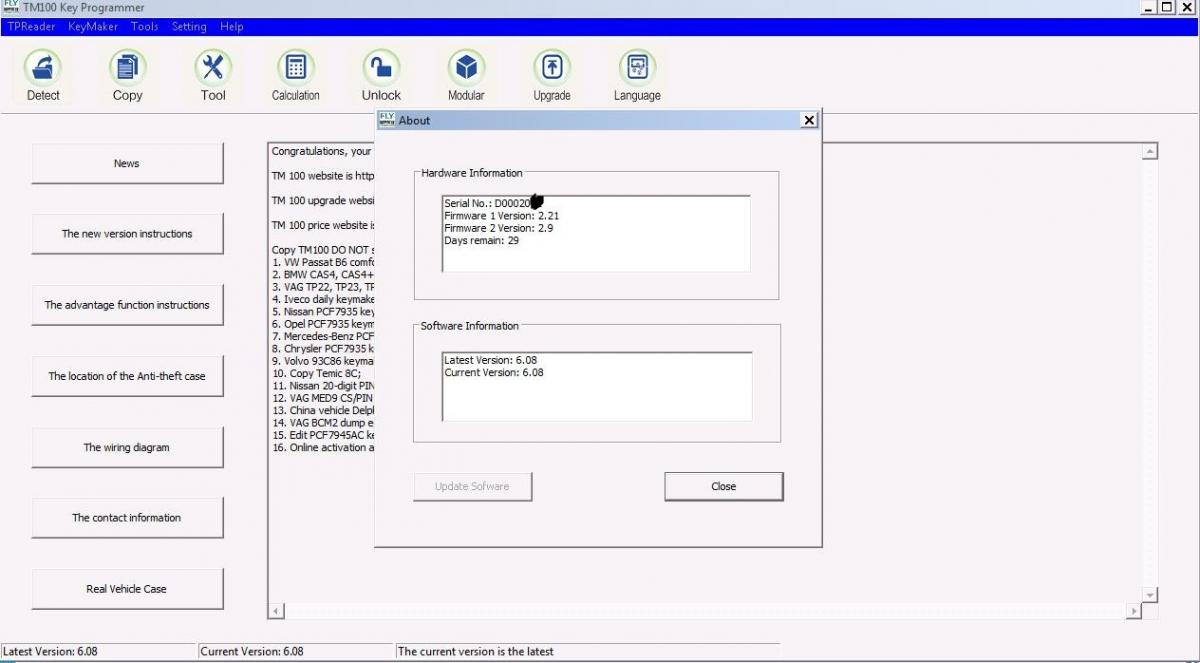Click the Upgrade arrow icon
The width and height of the screenshot is (1200, 663).
coord(552,68)
